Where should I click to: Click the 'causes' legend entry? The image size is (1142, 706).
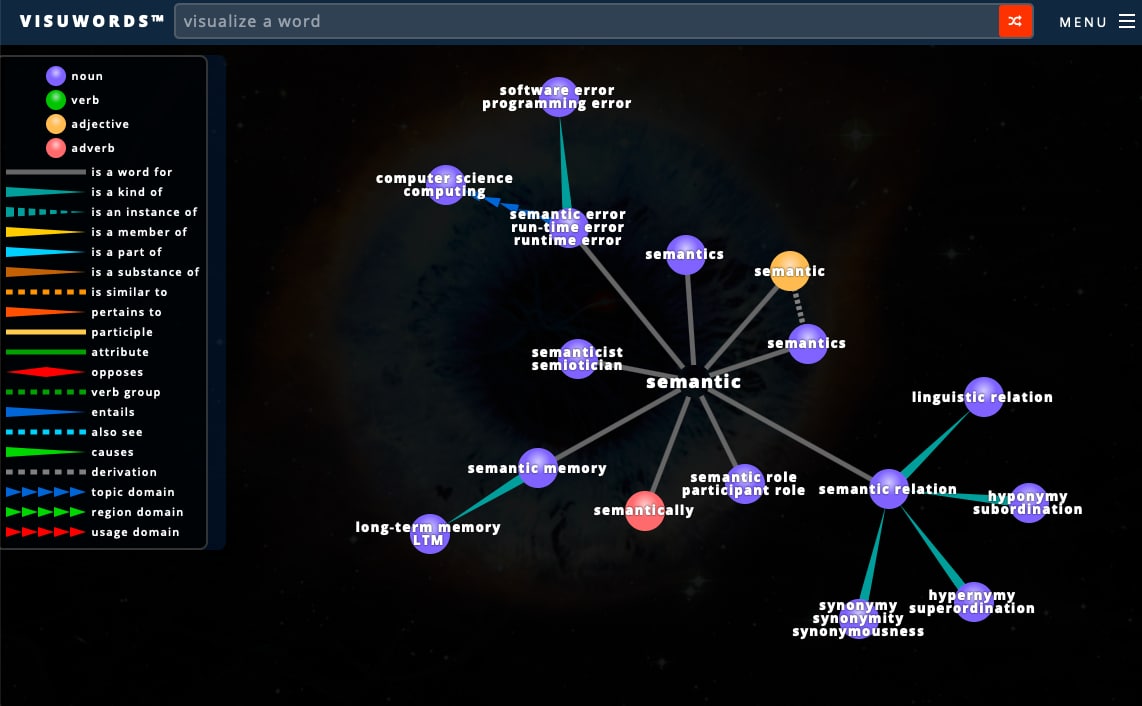(x=69, y=452)
